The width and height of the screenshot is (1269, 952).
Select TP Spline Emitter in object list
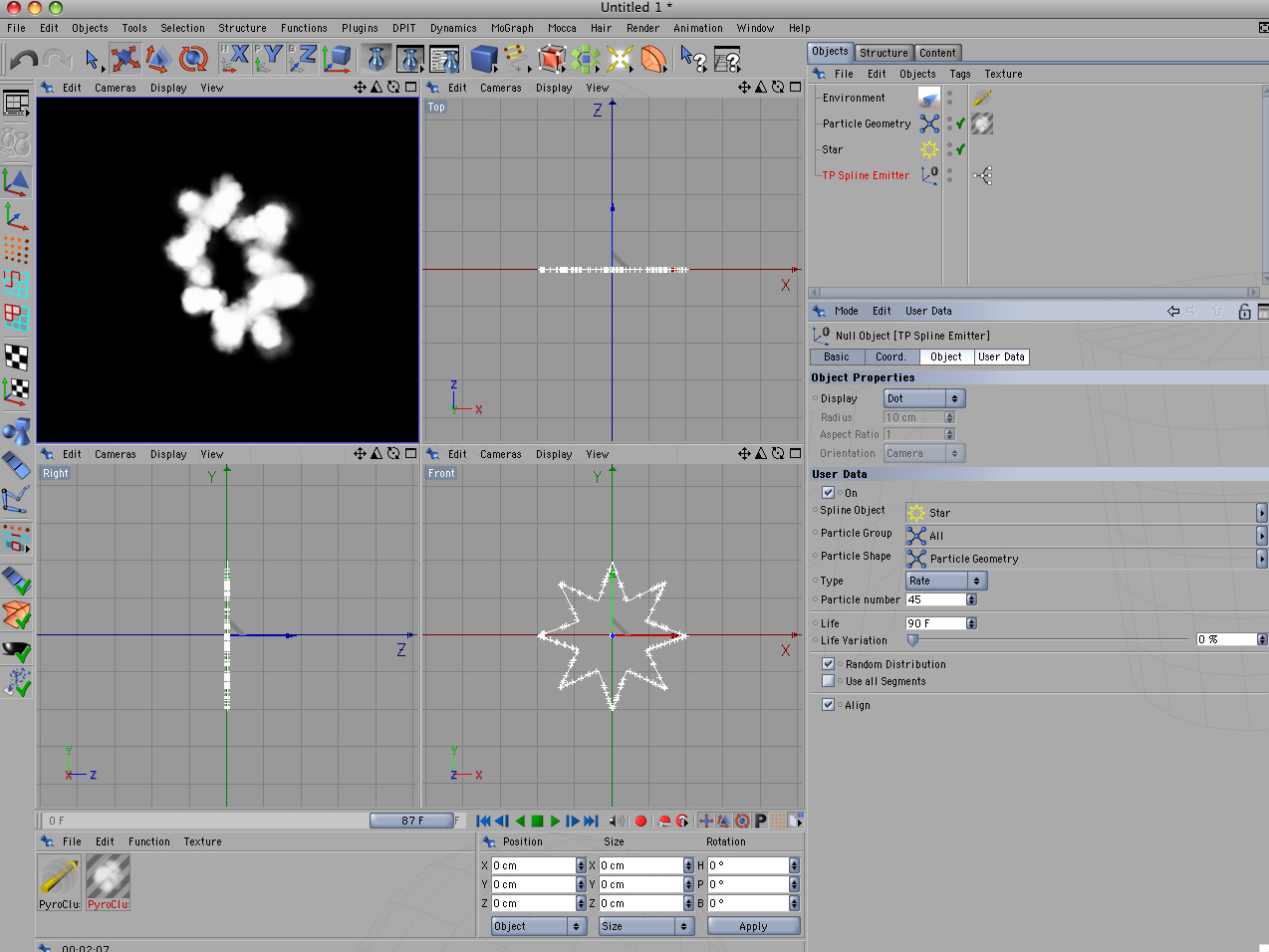point(866,175)
